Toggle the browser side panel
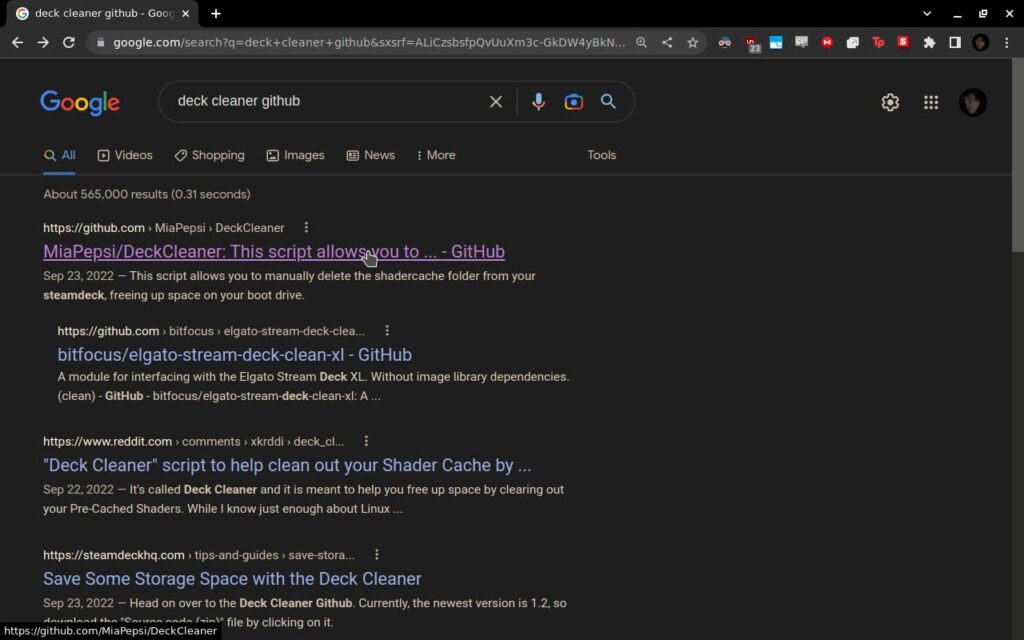The width and height of the screenshot is (1024, 640). (955, 42)
